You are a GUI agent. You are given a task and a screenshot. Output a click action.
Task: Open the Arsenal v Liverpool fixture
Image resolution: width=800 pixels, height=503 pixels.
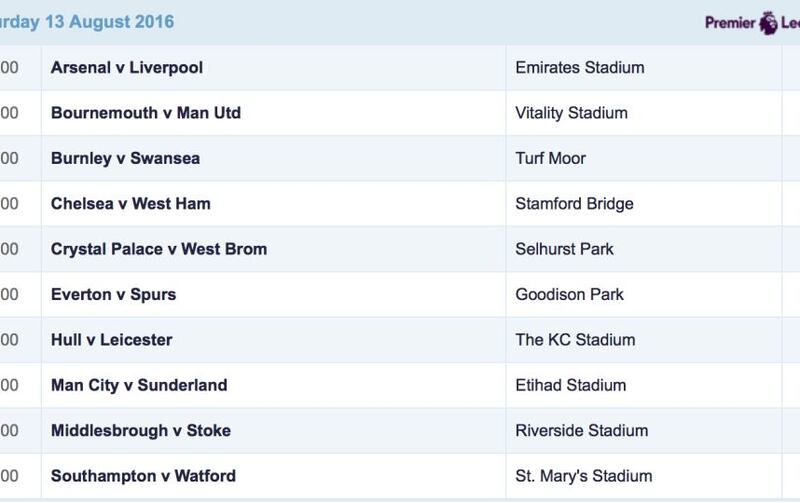(127, 67)
